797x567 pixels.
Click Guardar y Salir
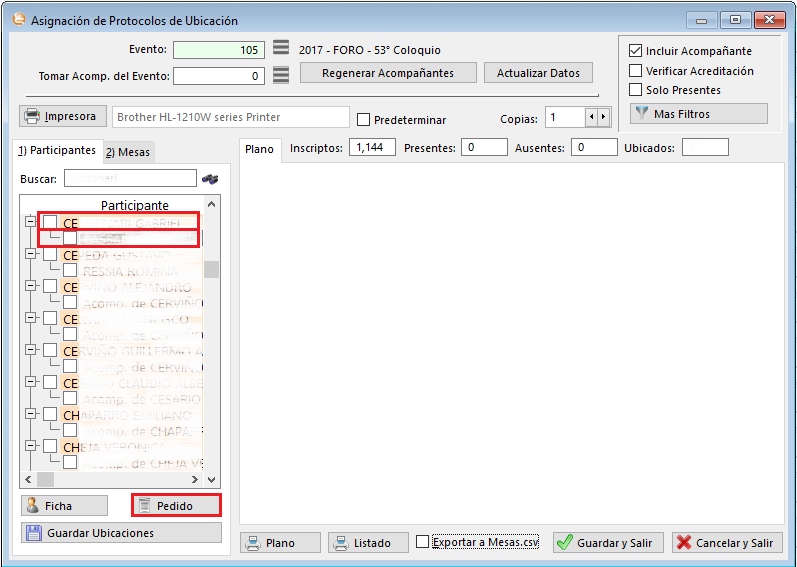(x=605, y=543)
